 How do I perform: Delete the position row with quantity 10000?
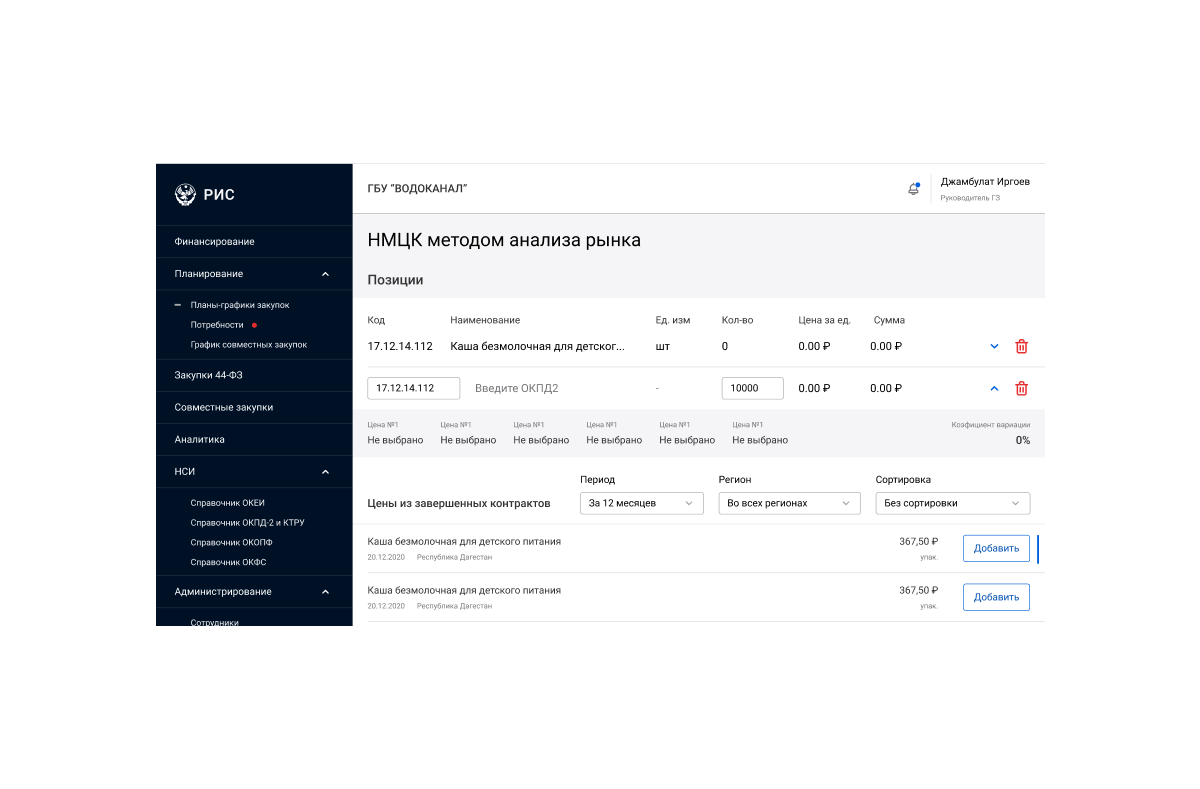1021,388
